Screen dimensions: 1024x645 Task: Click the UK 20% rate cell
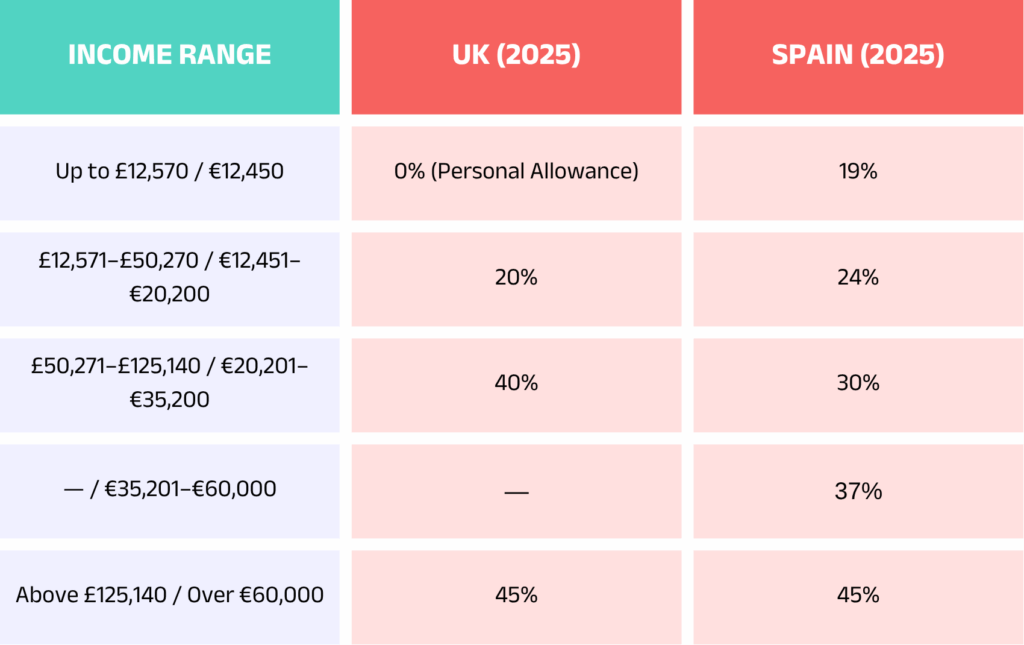tap(516, 278)
